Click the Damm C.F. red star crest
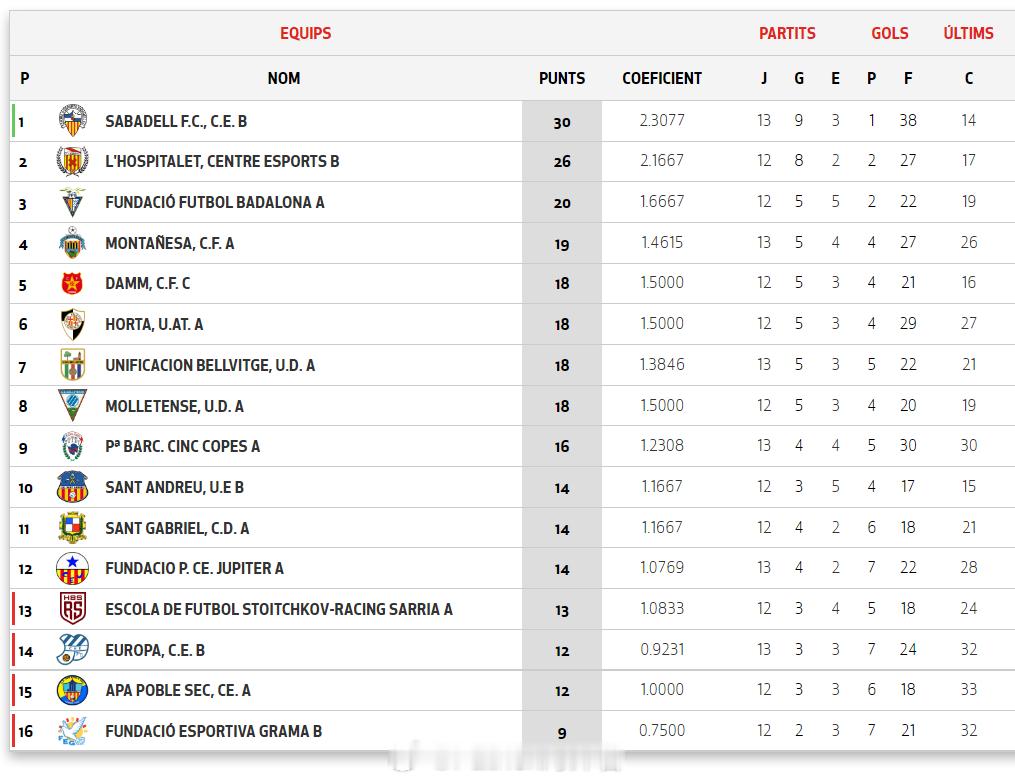This screenshot has height=781, width=1015. tap(72, 283)
